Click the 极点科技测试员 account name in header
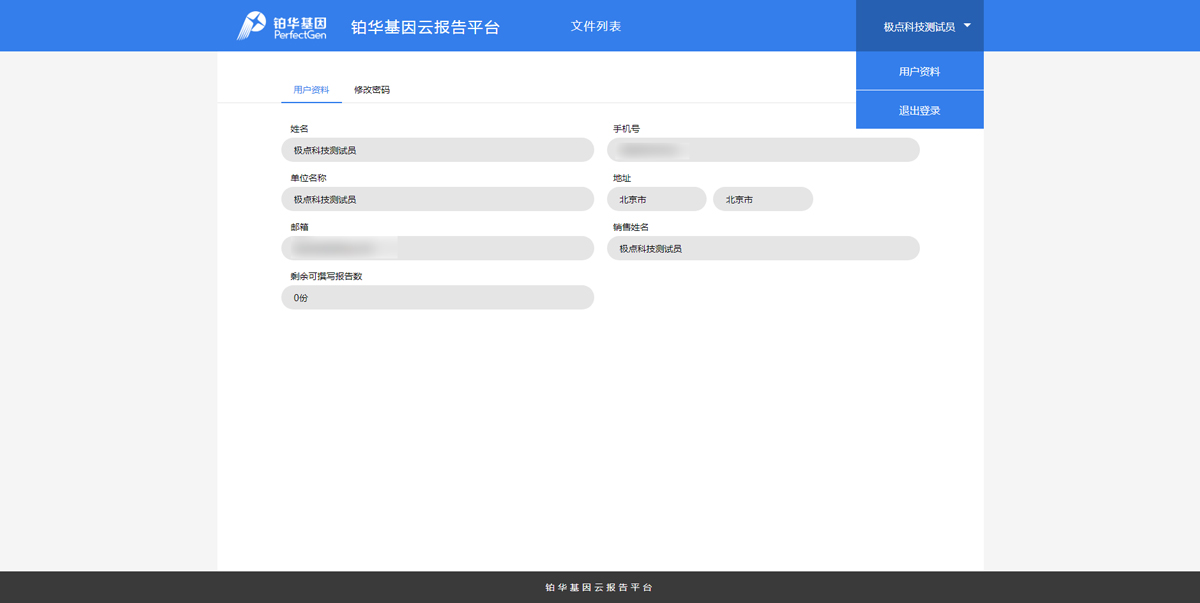Viewport: 1200px width, 603px height. click(x=919, y=27)
